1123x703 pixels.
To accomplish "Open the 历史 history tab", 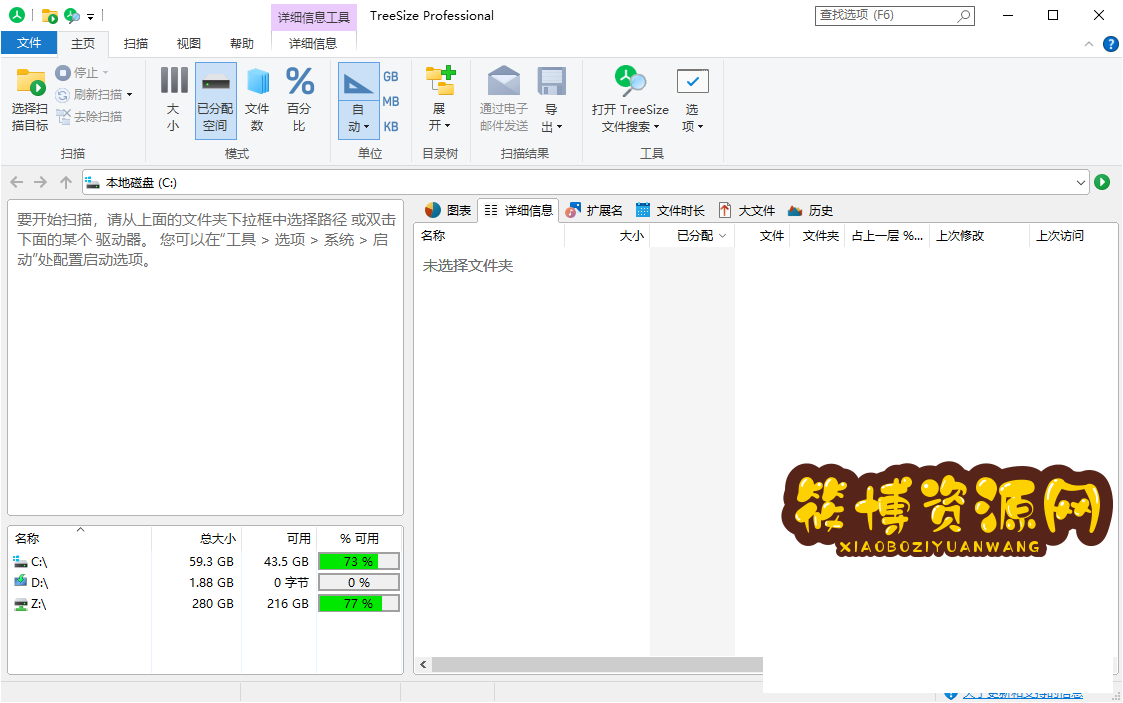I will click(810, 210).
